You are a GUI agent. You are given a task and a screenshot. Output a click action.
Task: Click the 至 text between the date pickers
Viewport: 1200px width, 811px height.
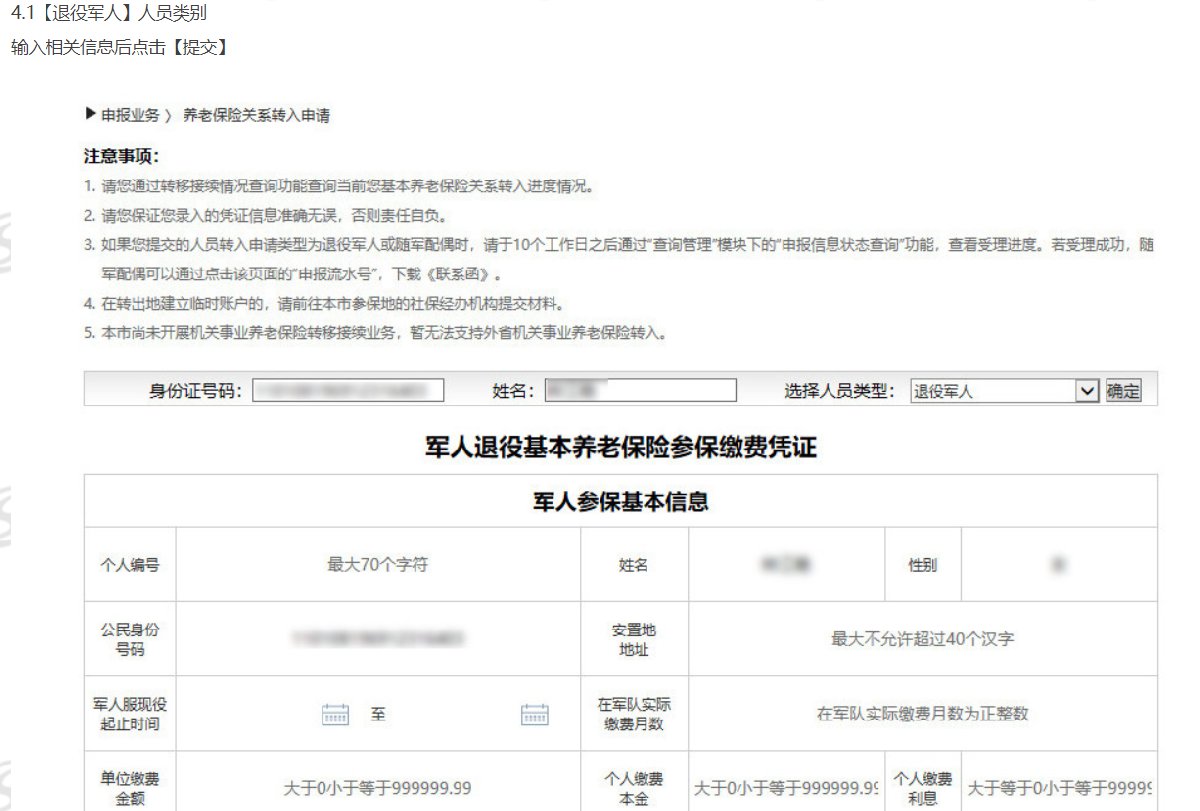(378, 714)
